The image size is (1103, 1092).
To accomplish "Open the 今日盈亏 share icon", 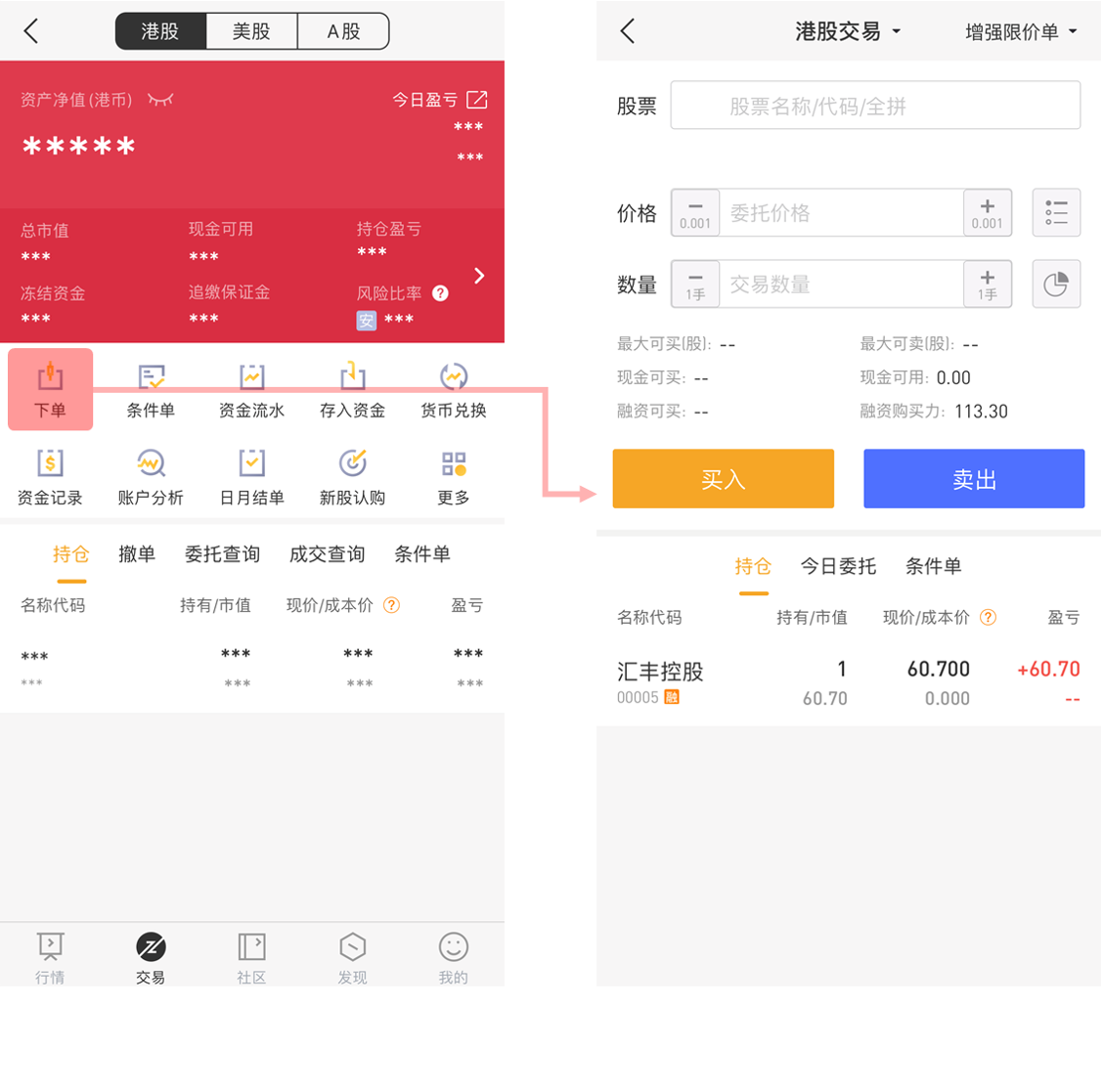I will 477,99.
